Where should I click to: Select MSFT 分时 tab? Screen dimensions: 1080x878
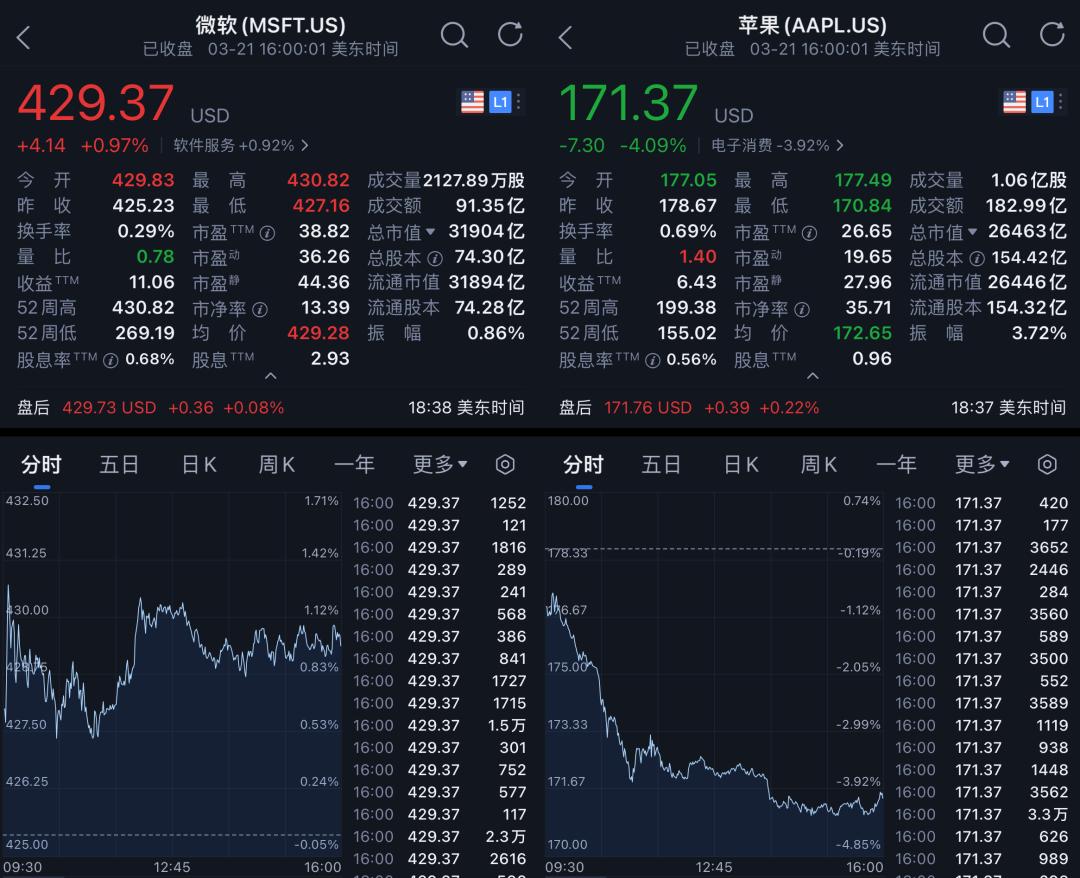(x=41, y=465)
